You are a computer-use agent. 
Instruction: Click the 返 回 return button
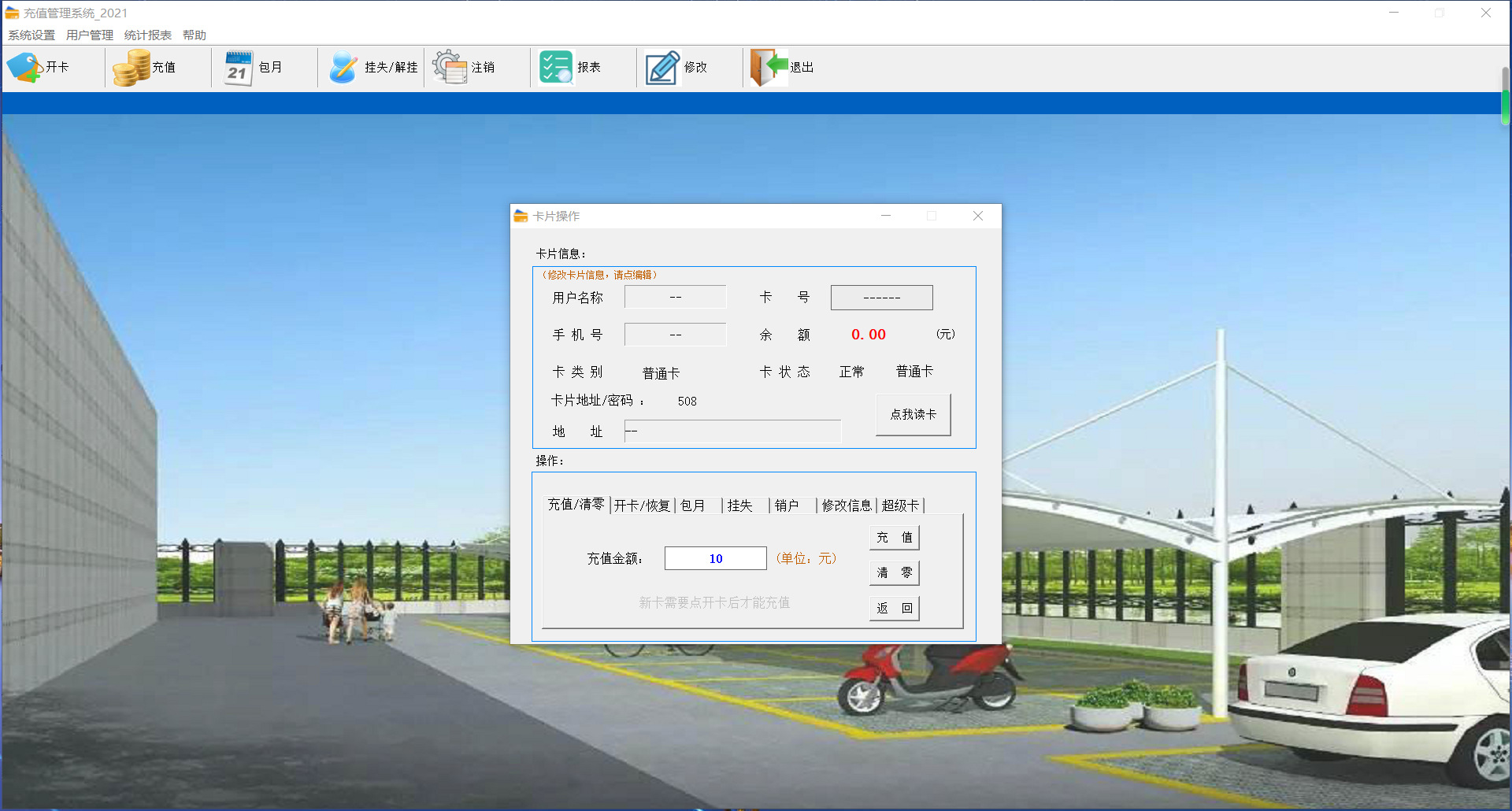pos(895,608)
